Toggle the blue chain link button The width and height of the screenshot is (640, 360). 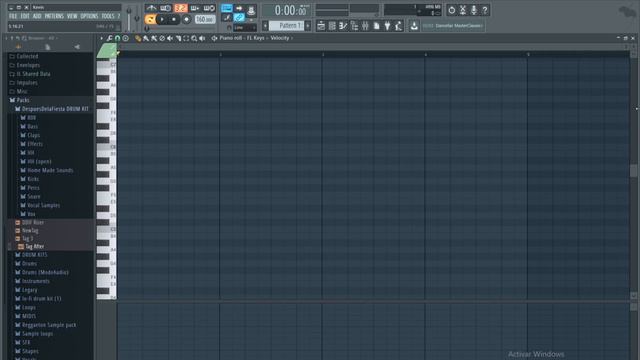[x=239, y=18]
